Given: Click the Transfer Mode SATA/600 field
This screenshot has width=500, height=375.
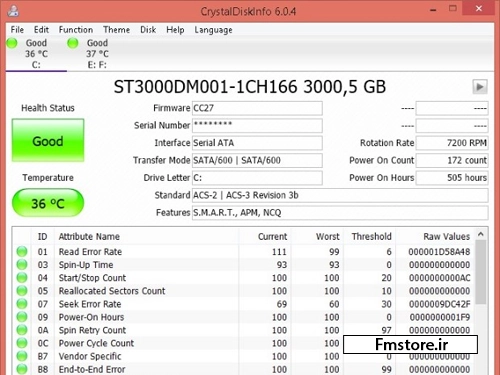Looking at the screenshot, I should (257, 160).
